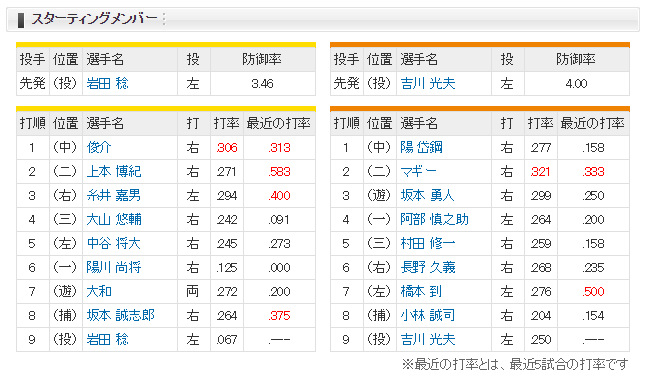Click batting average .250 for 吉川 光夫

(541, 339)
